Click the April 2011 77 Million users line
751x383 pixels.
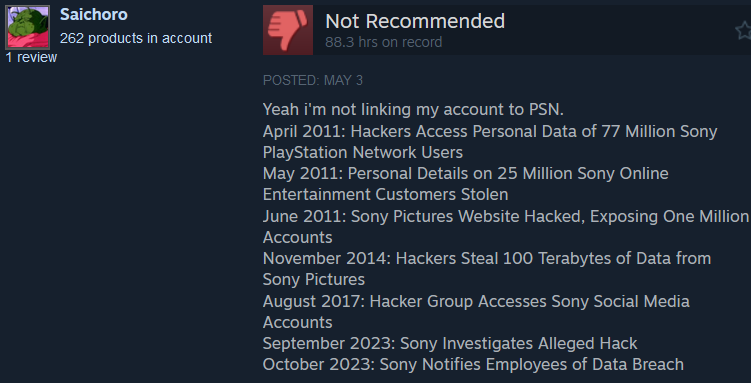490,131
